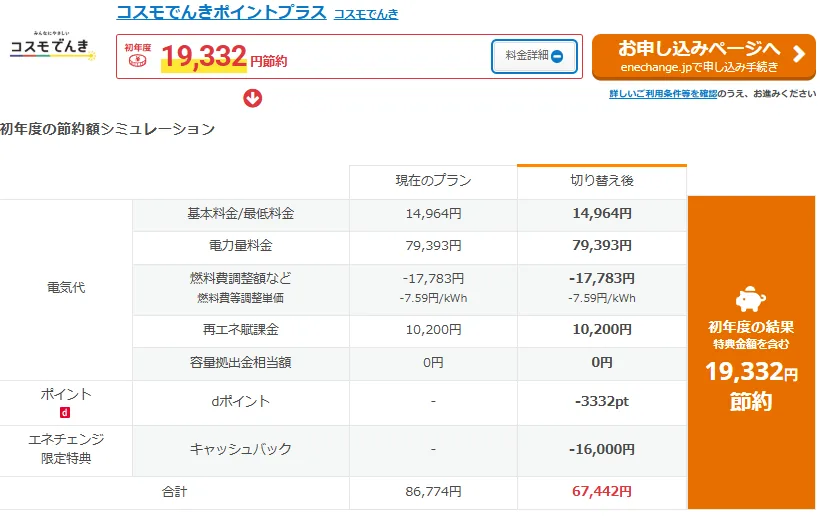Screen dimensions: 825x516
Task: Click the エネチェンジ限定特典 category cell
Action: (66, 449)
